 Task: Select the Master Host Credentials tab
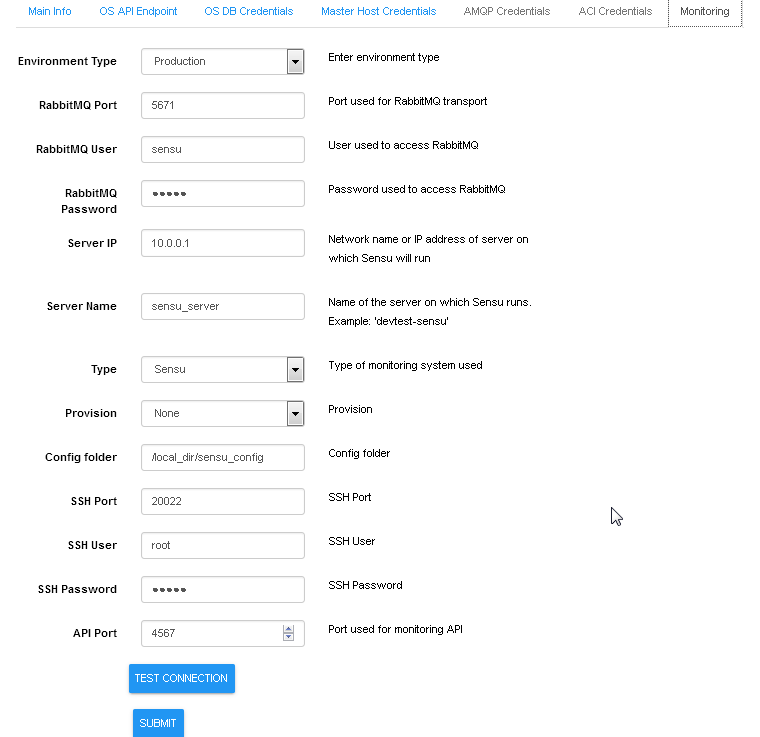[x=378, y=12]
